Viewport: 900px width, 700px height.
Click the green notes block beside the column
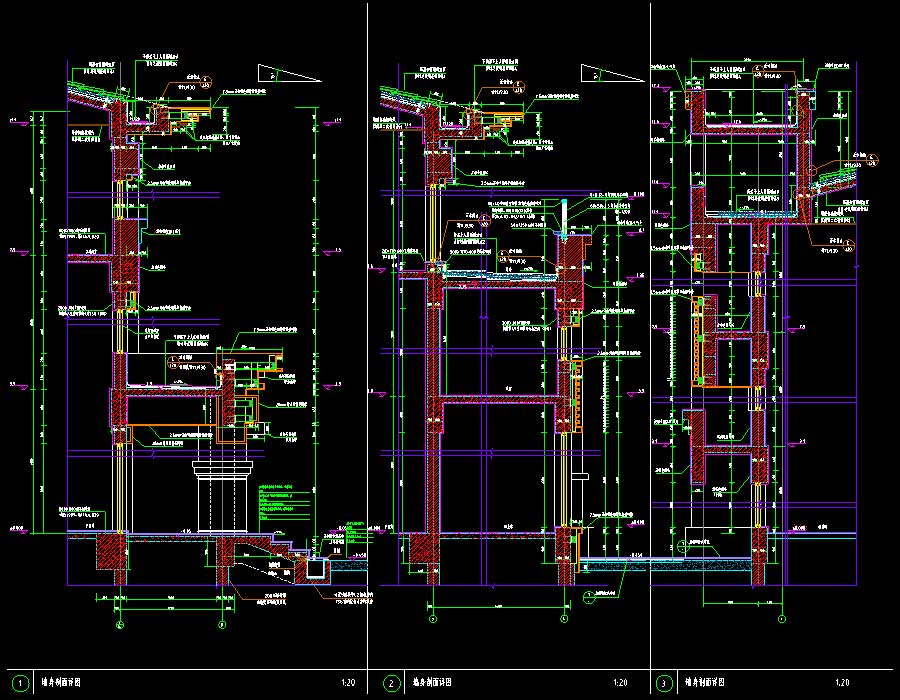pos(284,503)
